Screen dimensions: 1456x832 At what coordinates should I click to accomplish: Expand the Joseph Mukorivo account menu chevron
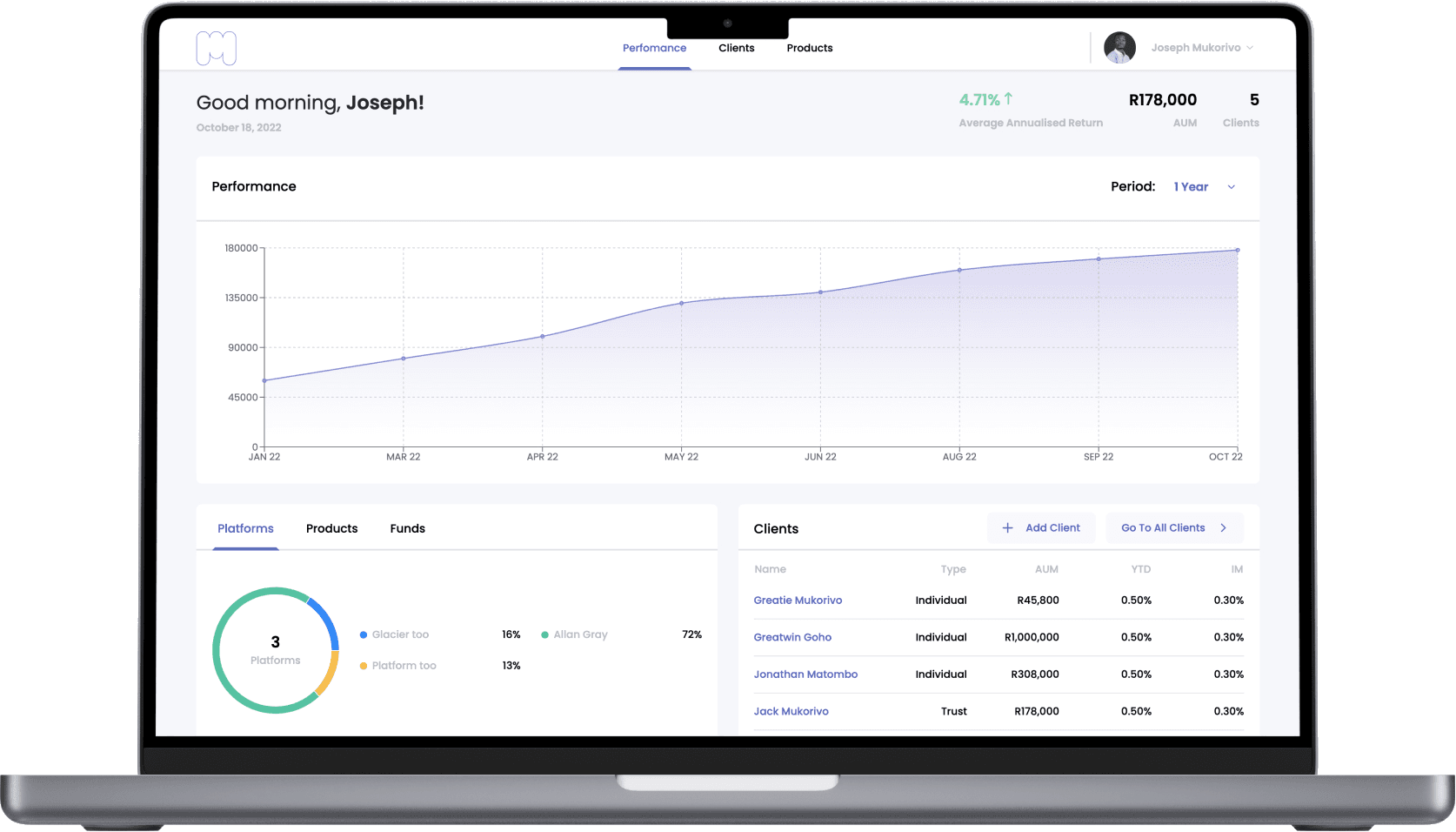1250,48
